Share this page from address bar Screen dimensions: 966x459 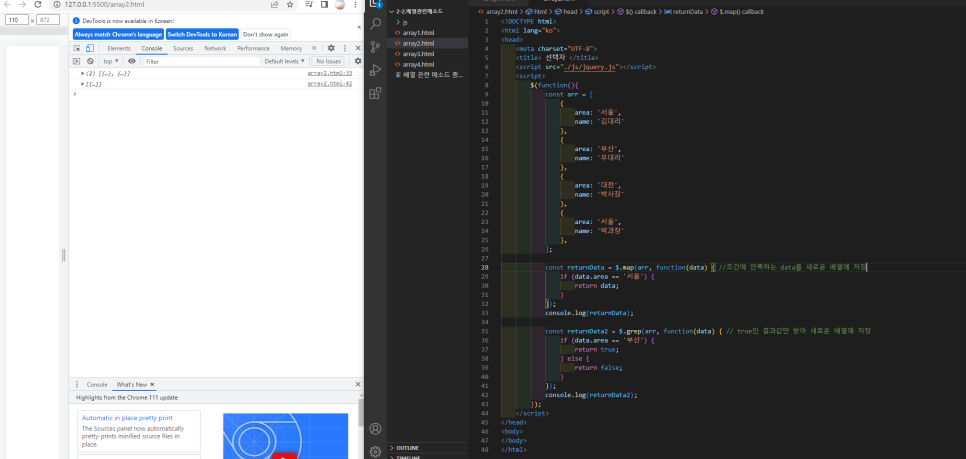(x=274, y=4)
